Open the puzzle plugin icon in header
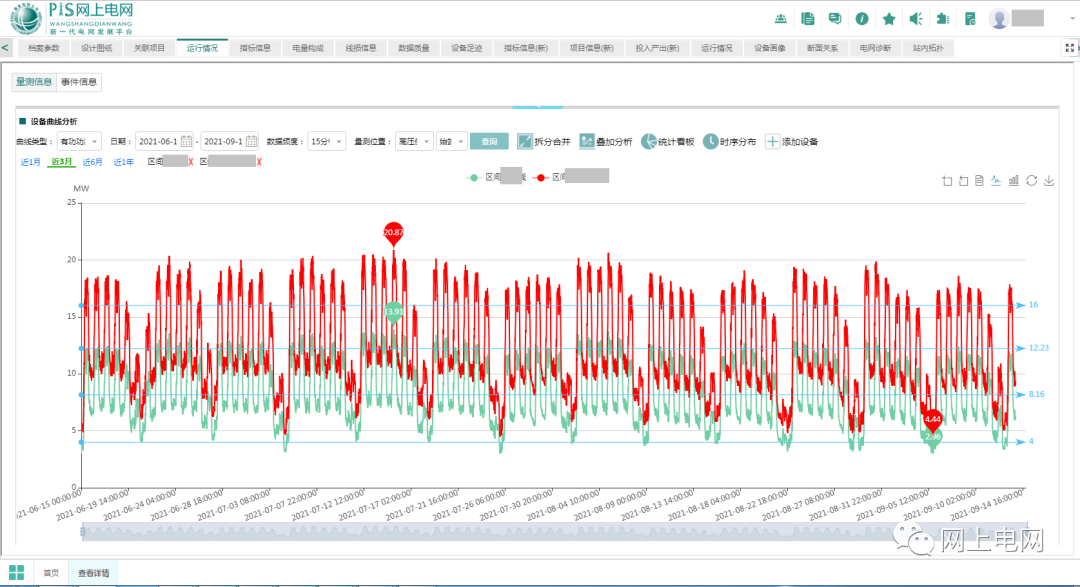The width and height of the screenshot is (1080, 587). click(x=943, y=19)
